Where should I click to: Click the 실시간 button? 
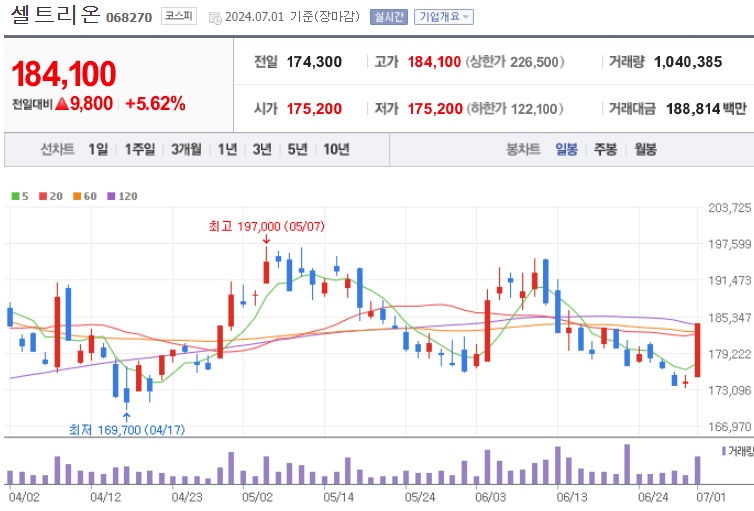click(389, 17)
